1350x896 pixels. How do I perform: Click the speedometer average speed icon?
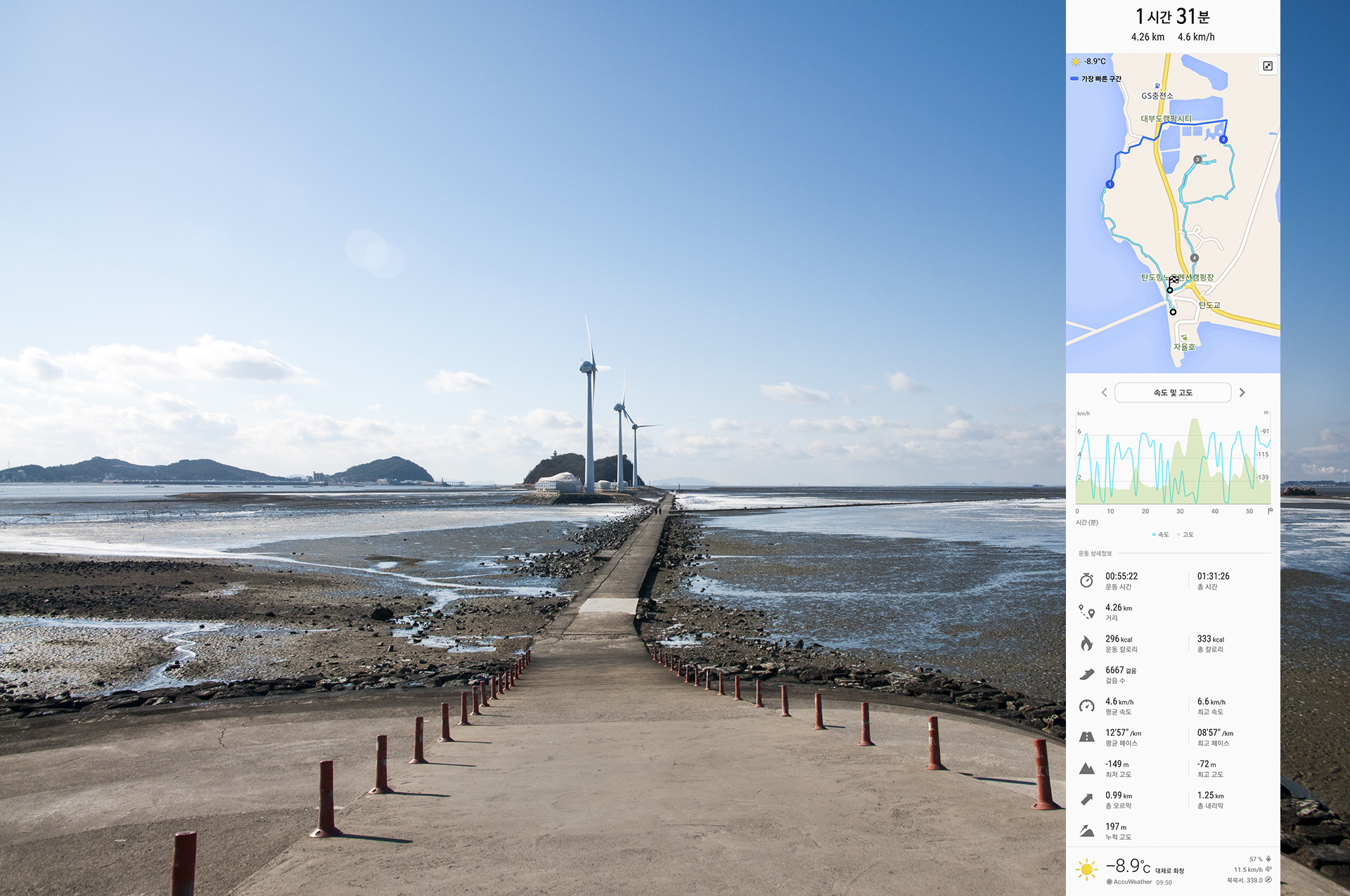[x=1086, y=706]
